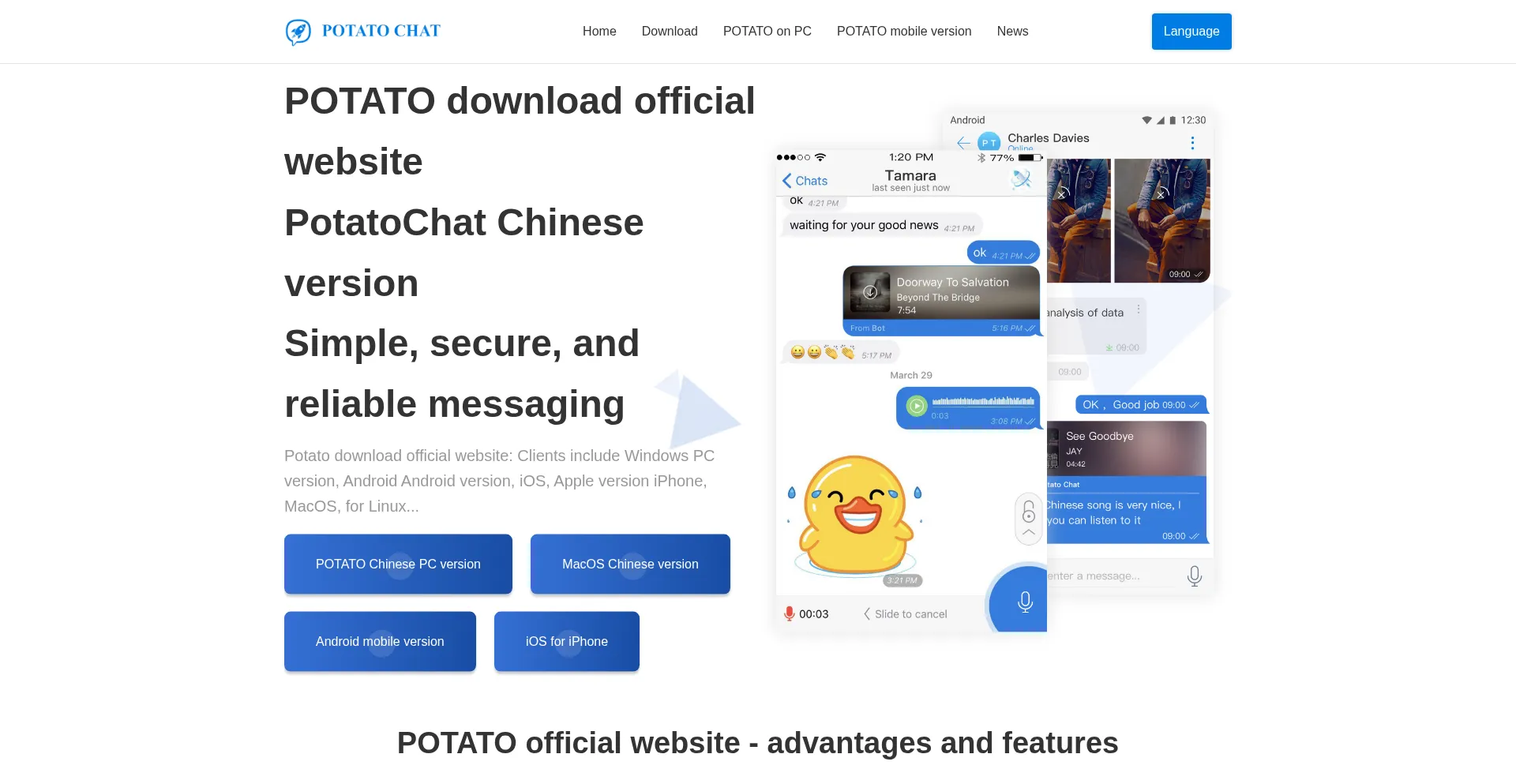The image size is (1516, 784).
Task: Open POTATO on PC nav link
Action: [767, 32]
